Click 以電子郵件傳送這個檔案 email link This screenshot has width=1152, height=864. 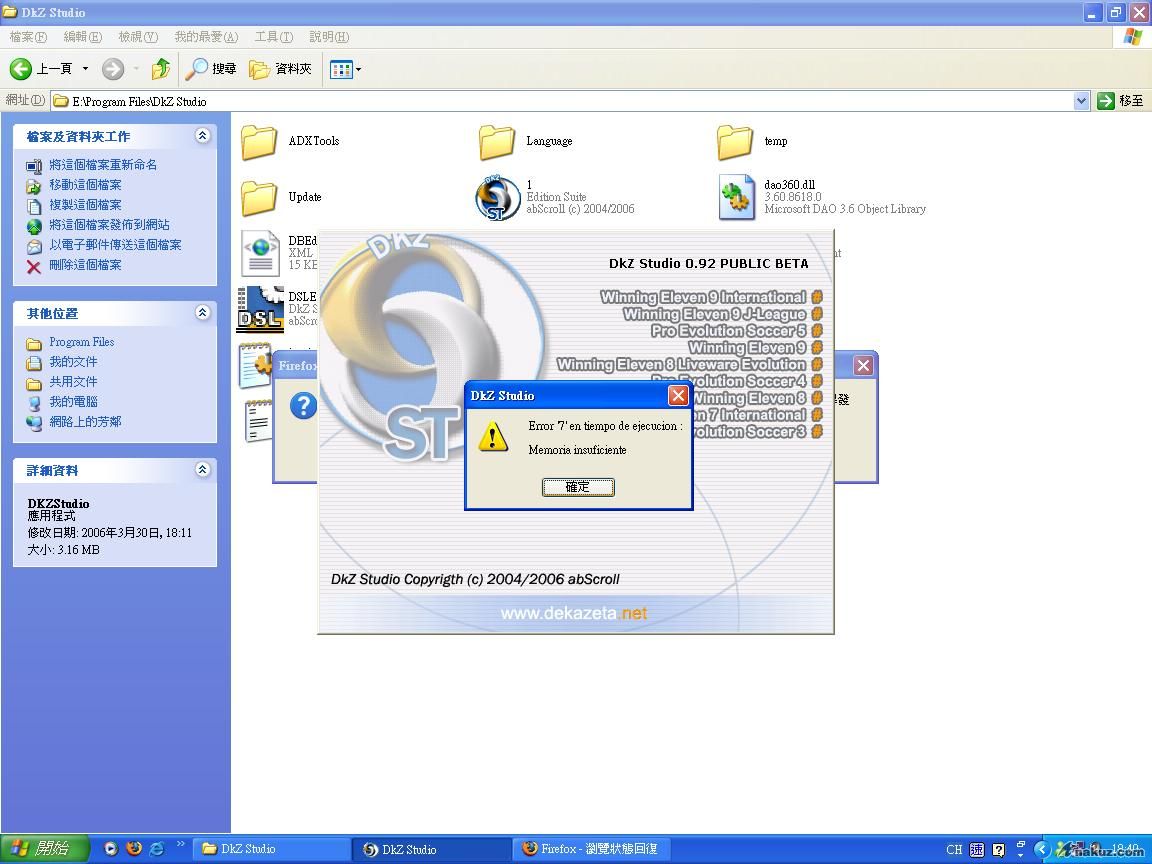[115, 245]
